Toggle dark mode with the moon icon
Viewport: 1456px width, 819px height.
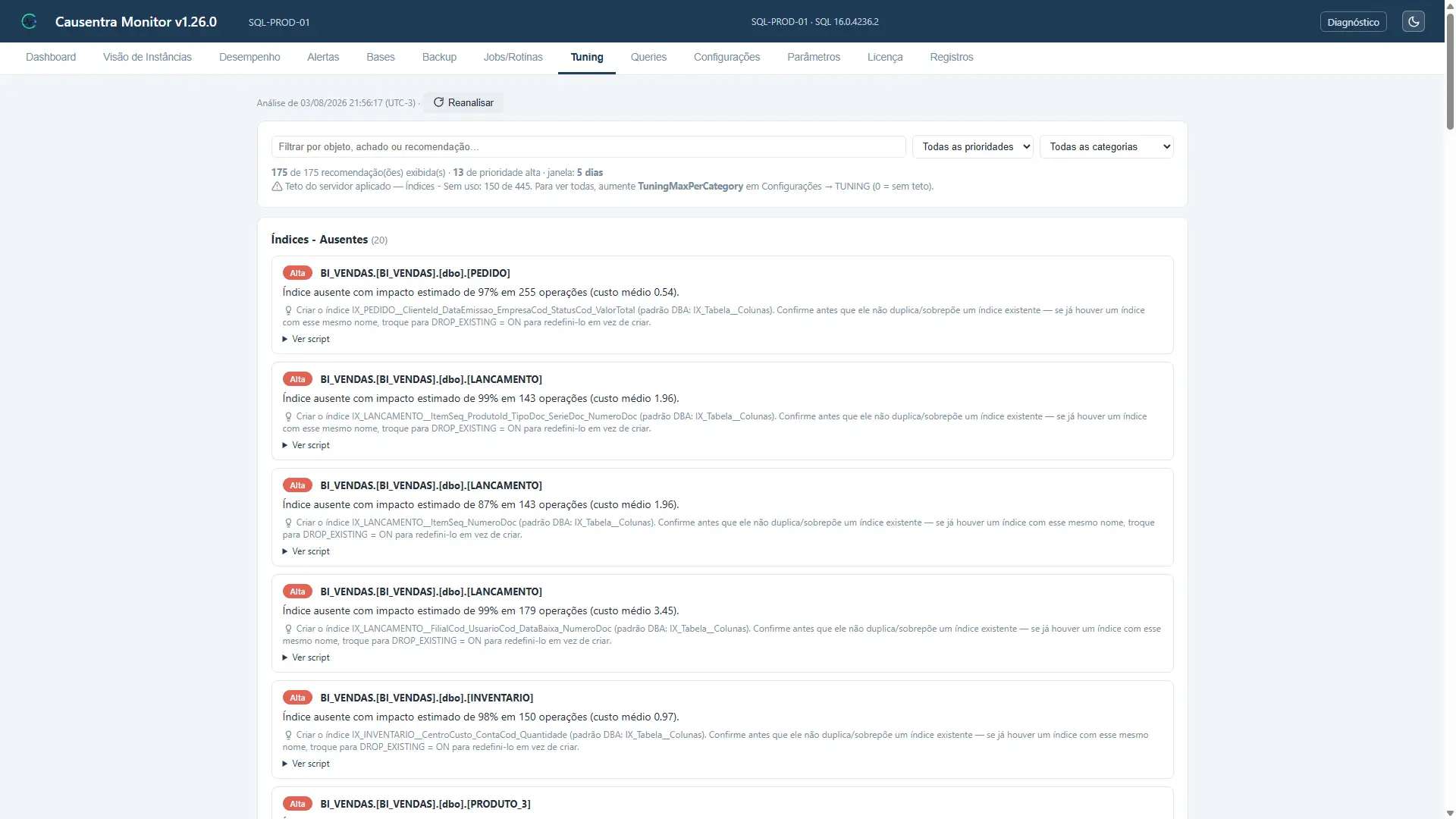click(x=1414, y=21)
